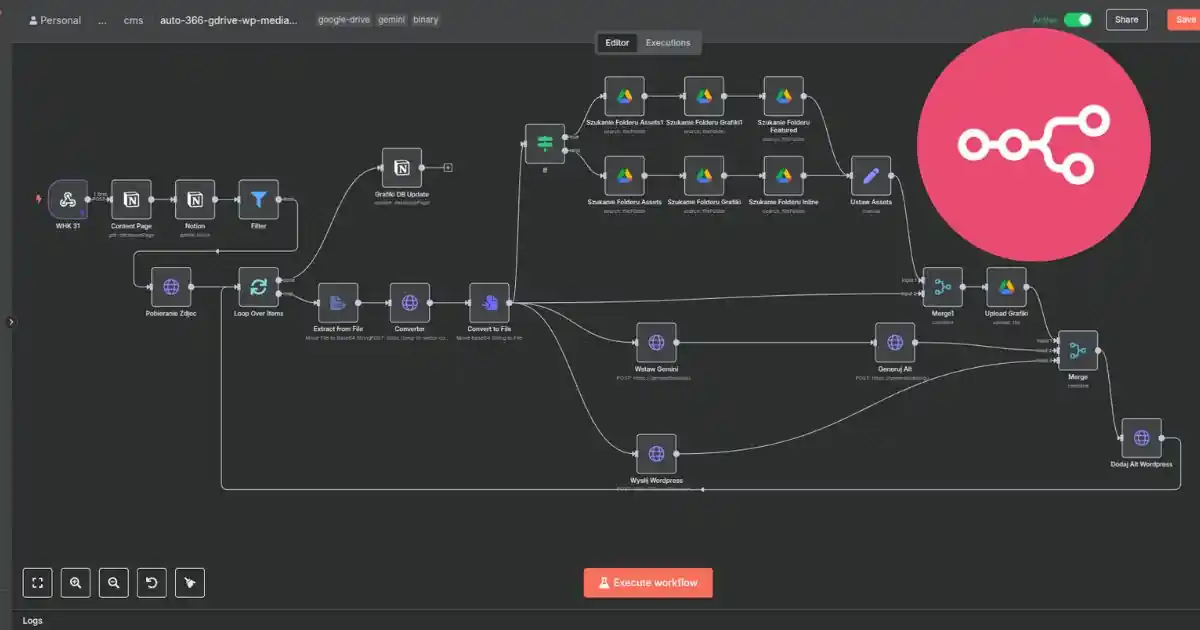Click the WHK 31 webhook trigger node

pos(67,200)
